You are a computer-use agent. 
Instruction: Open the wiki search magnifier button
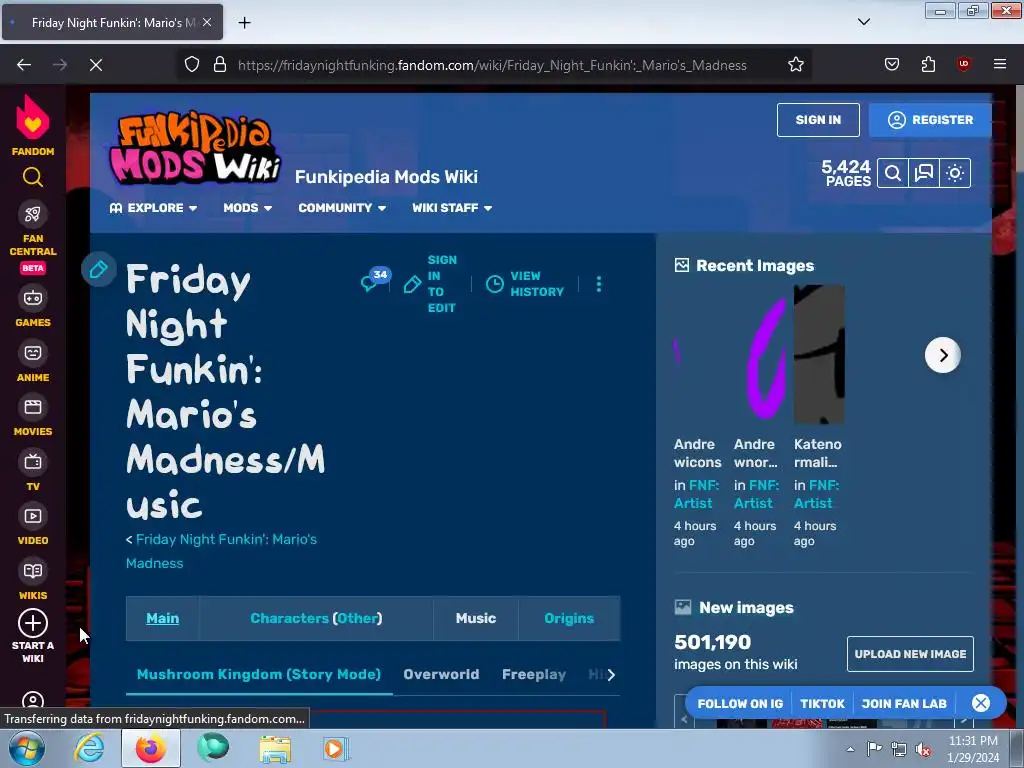click(893, 173)
